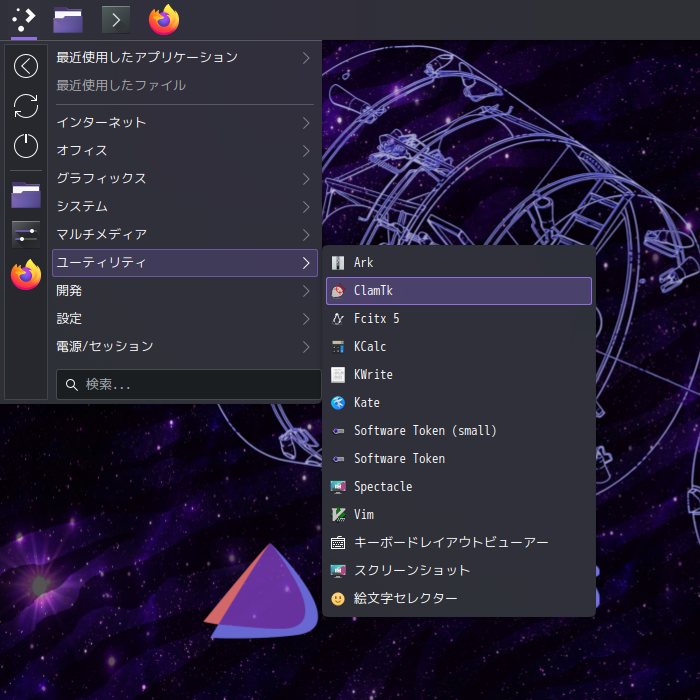Launch Fcitx 5 from the submenu
This screenshot has height=700, width=700.
click(x=459, y=319)
